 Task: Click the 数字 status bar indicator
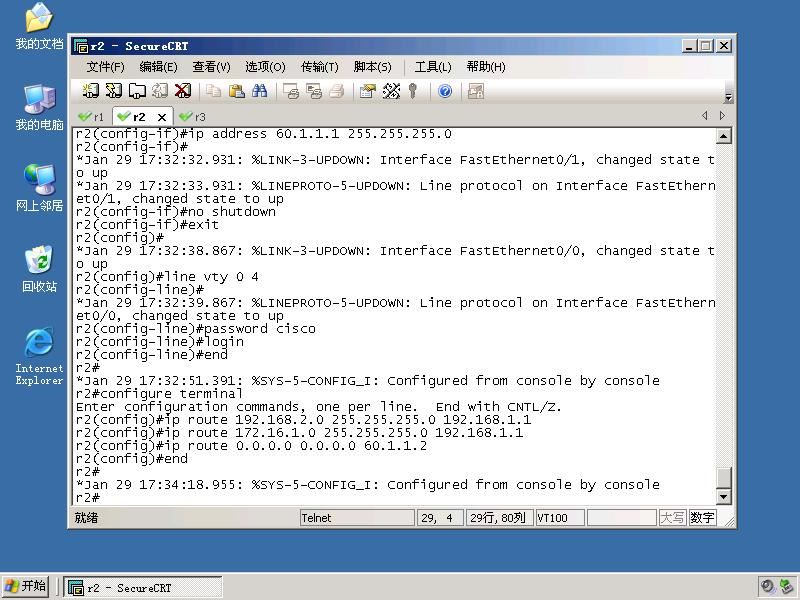[703, 518]
